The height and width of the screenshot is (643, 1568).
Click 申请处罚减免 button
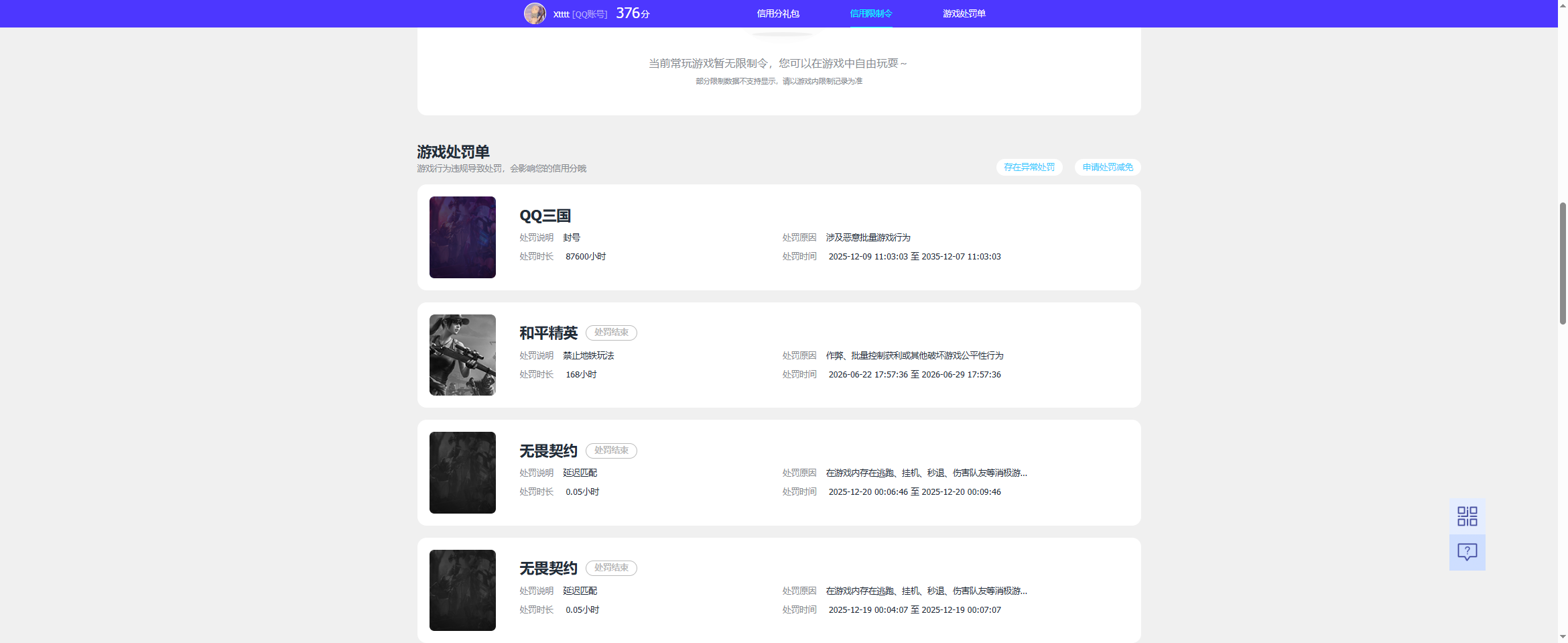point(1108,167)
